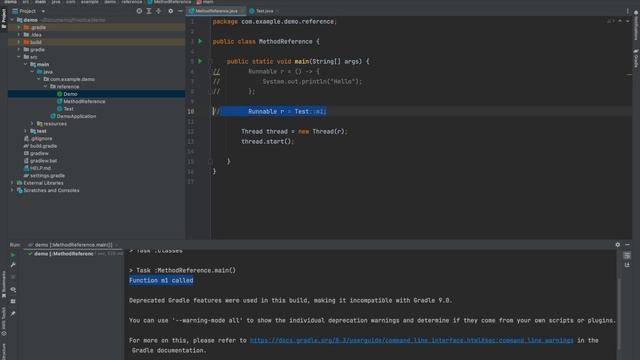Click the locate-in-project target icon
The height and width of the screenshot is (360, 640).
pos(139,11)
